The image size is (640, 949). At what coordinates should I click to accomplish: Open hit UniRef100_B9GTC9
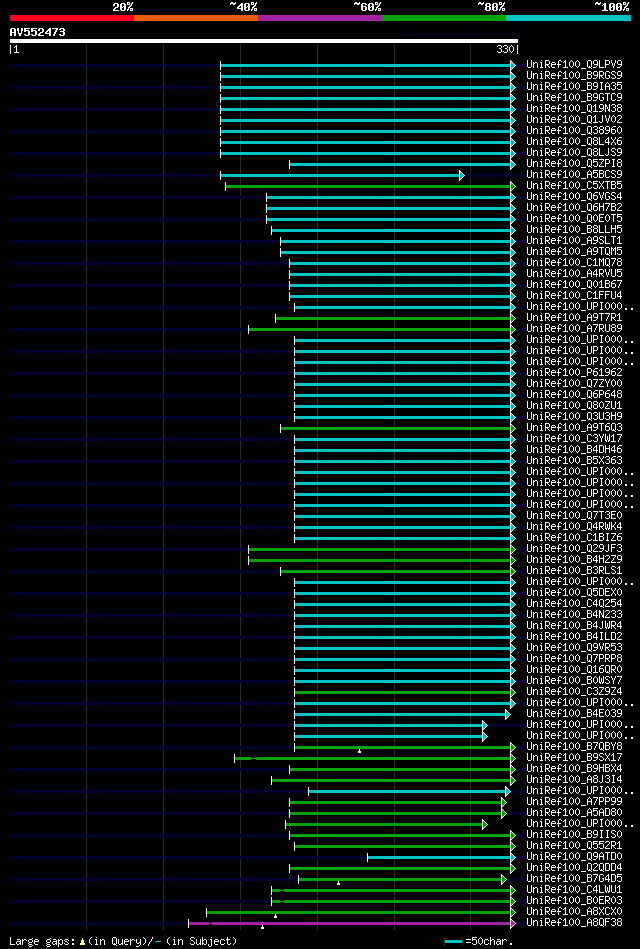point(574,97)
